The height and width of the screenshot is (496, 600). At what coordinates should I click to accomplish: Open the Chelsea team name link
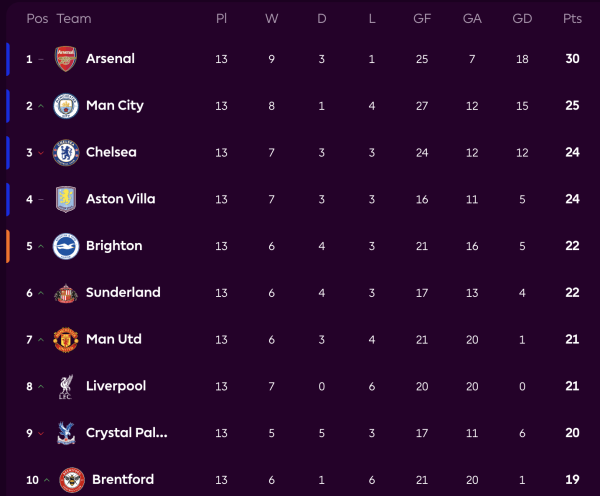click(111, 153)
